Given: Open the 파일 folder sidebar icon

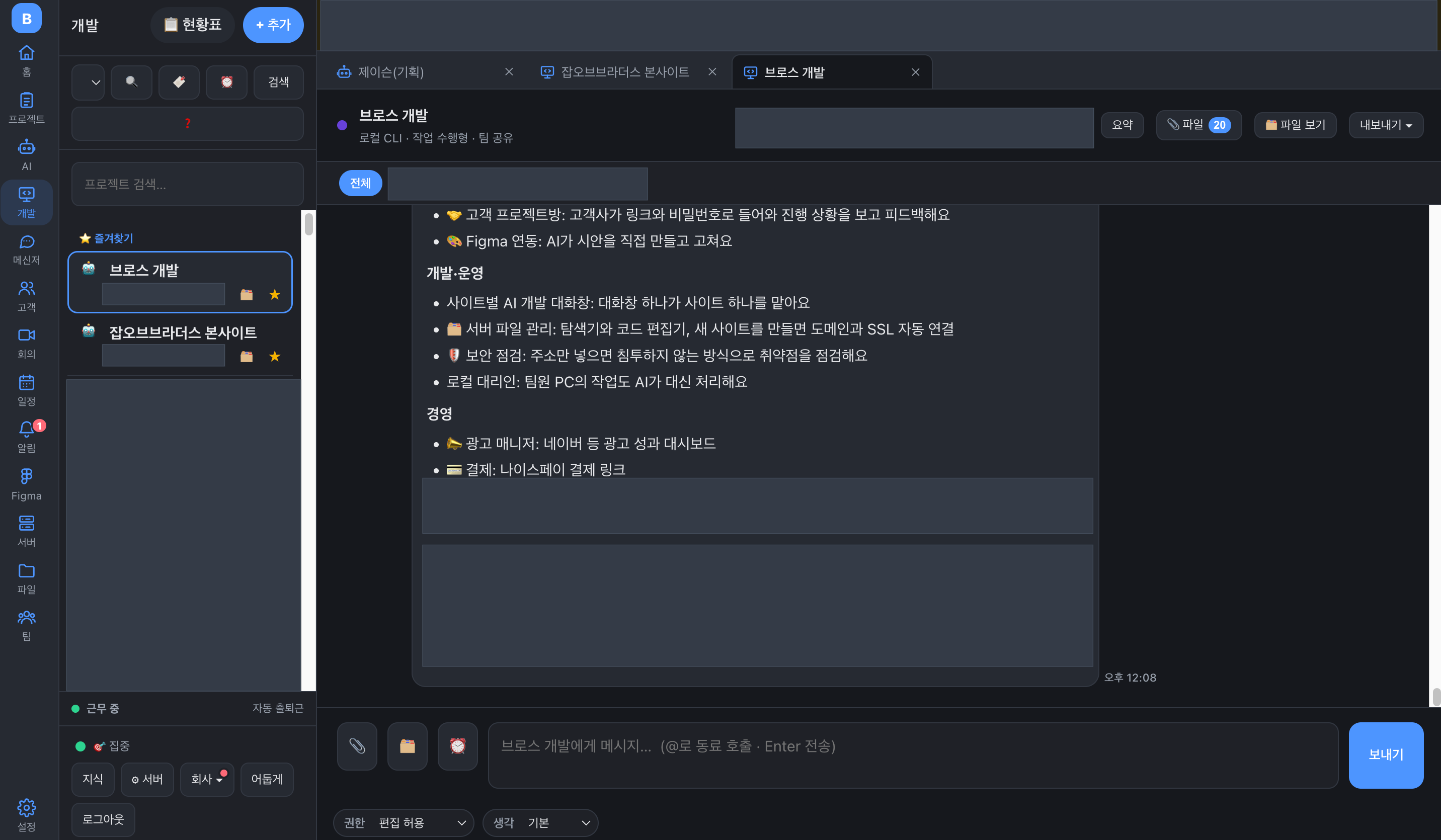Looking at the screenshot, I should click(26, 578).
